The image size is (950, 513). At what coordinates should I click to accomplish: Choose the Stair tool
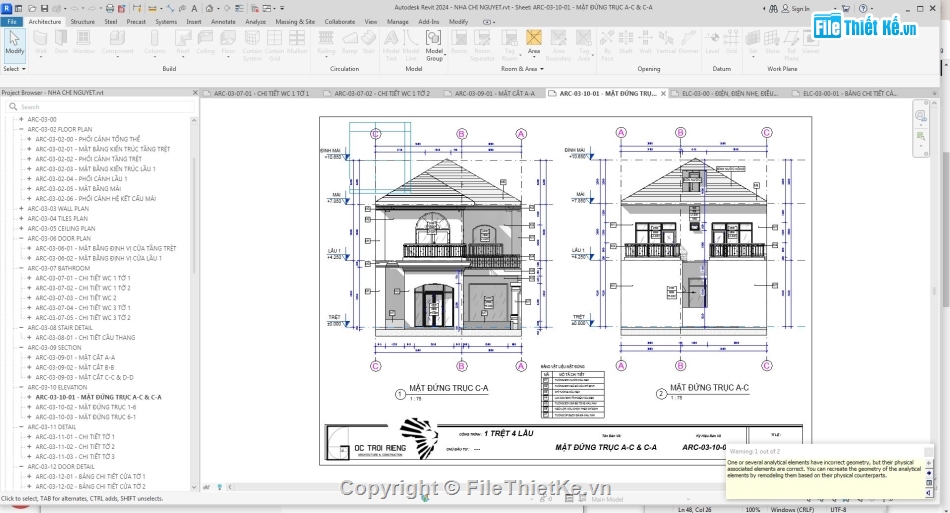(x=368, y=42)
